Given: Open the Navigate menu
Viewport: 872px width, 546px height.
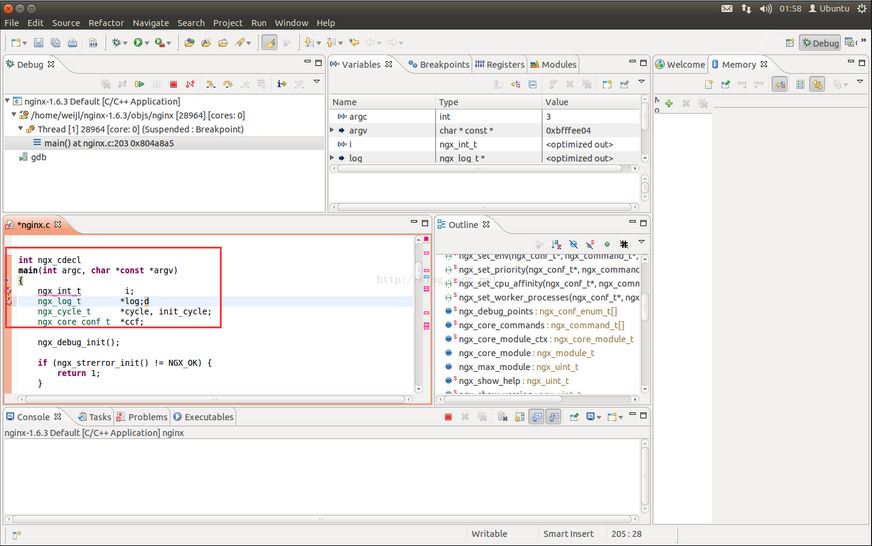Looking at the screenshot, I should (x=150, y=23).
